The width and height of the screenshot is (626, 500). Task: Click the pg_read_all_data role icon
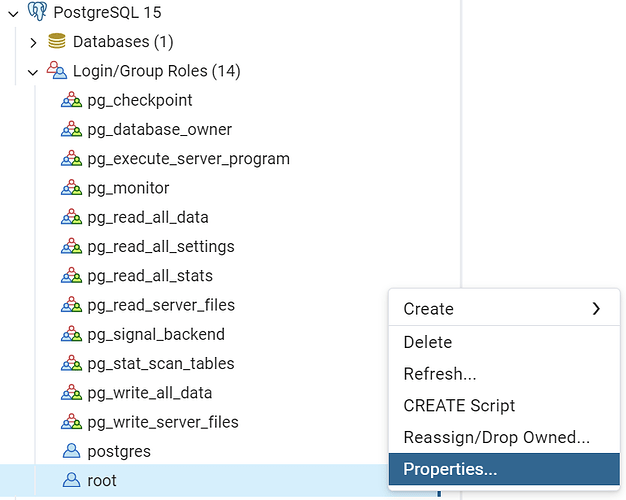pos(71,217)
